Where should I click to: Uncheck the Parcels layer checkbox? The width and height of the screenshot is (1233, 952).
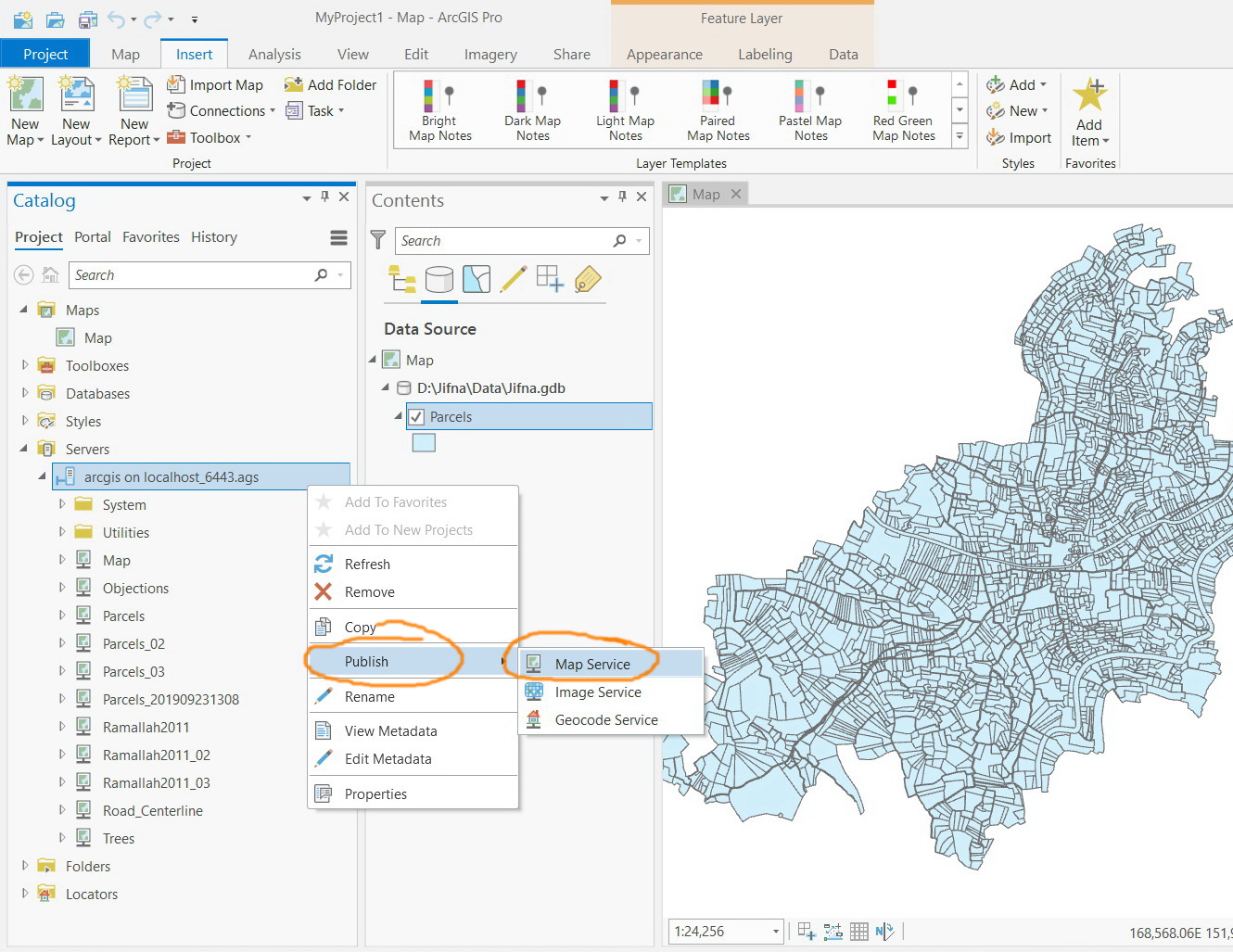(x=417, y=417)
